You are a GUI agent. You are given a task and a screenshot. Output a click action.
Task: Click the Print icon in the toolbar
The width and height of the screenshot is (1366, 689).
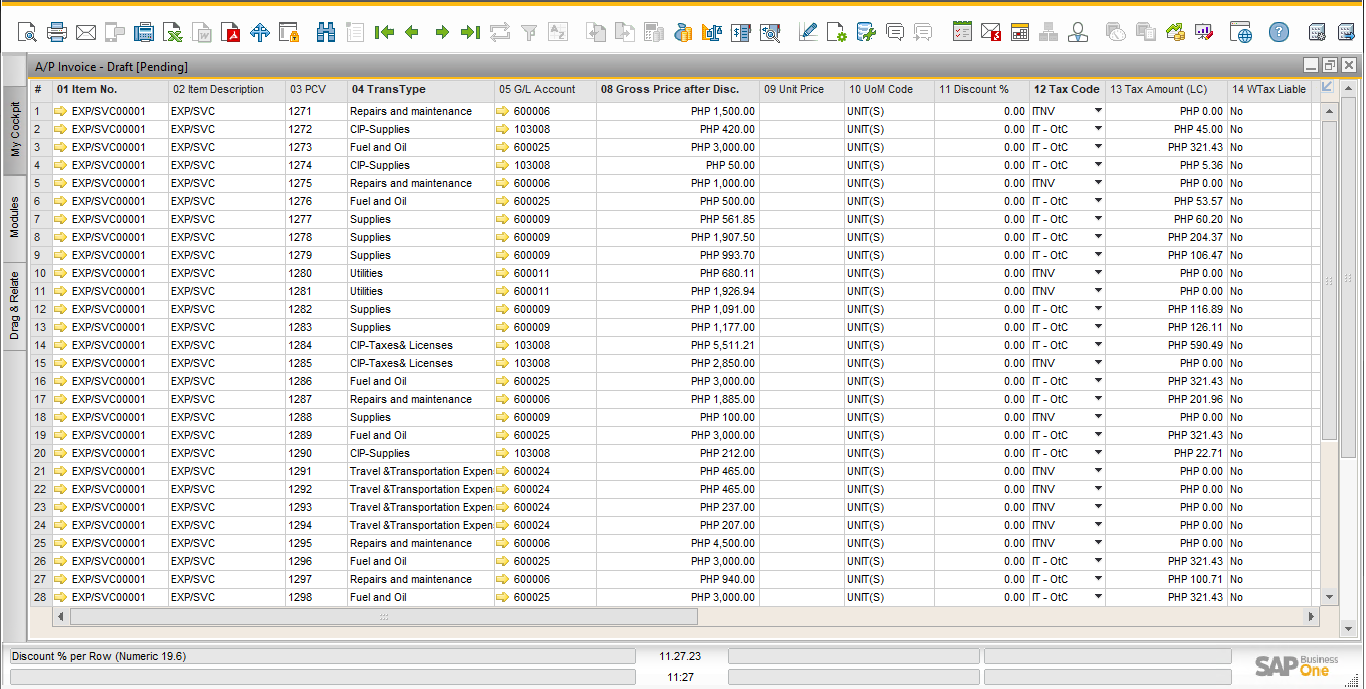pyautogui.click(x=57, y=33)
